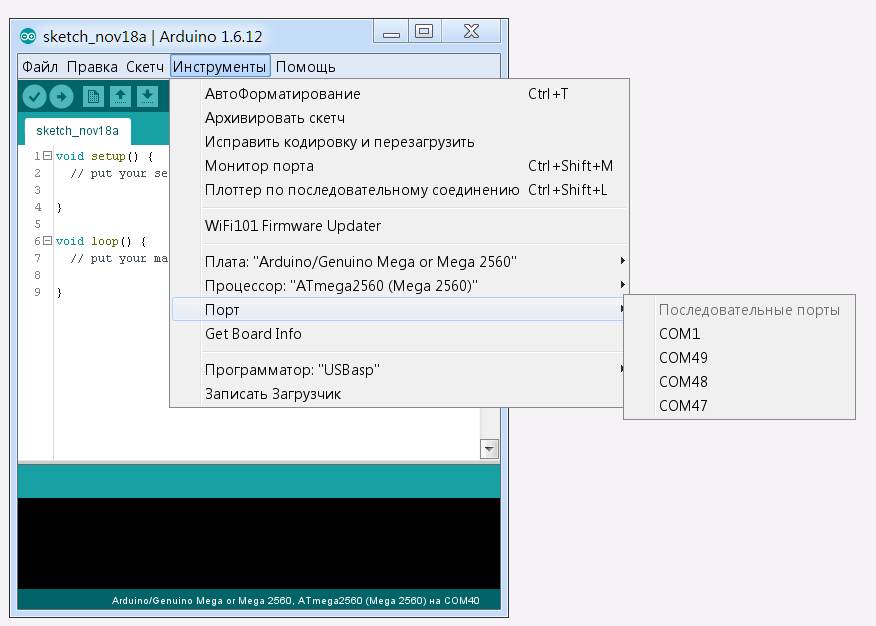
Task: Collapse the loop() function fold marker
Action: point(47,241)
